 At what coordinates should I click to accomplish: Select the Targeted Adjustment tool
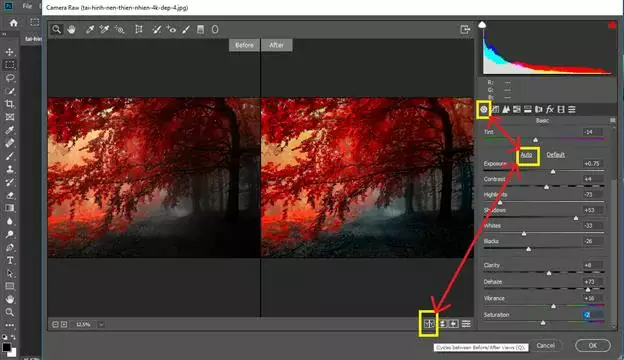[x=119, y=29]
